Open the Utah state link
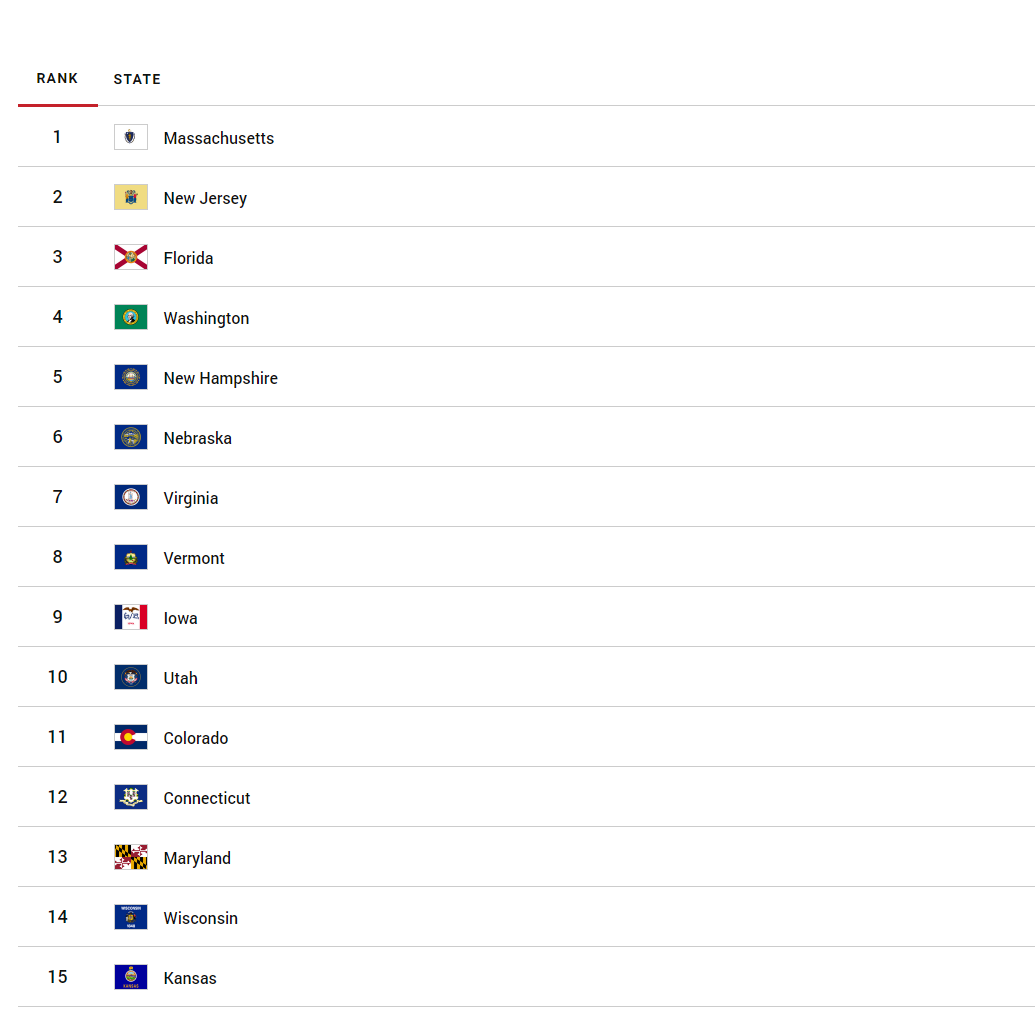 coord(180,678)
